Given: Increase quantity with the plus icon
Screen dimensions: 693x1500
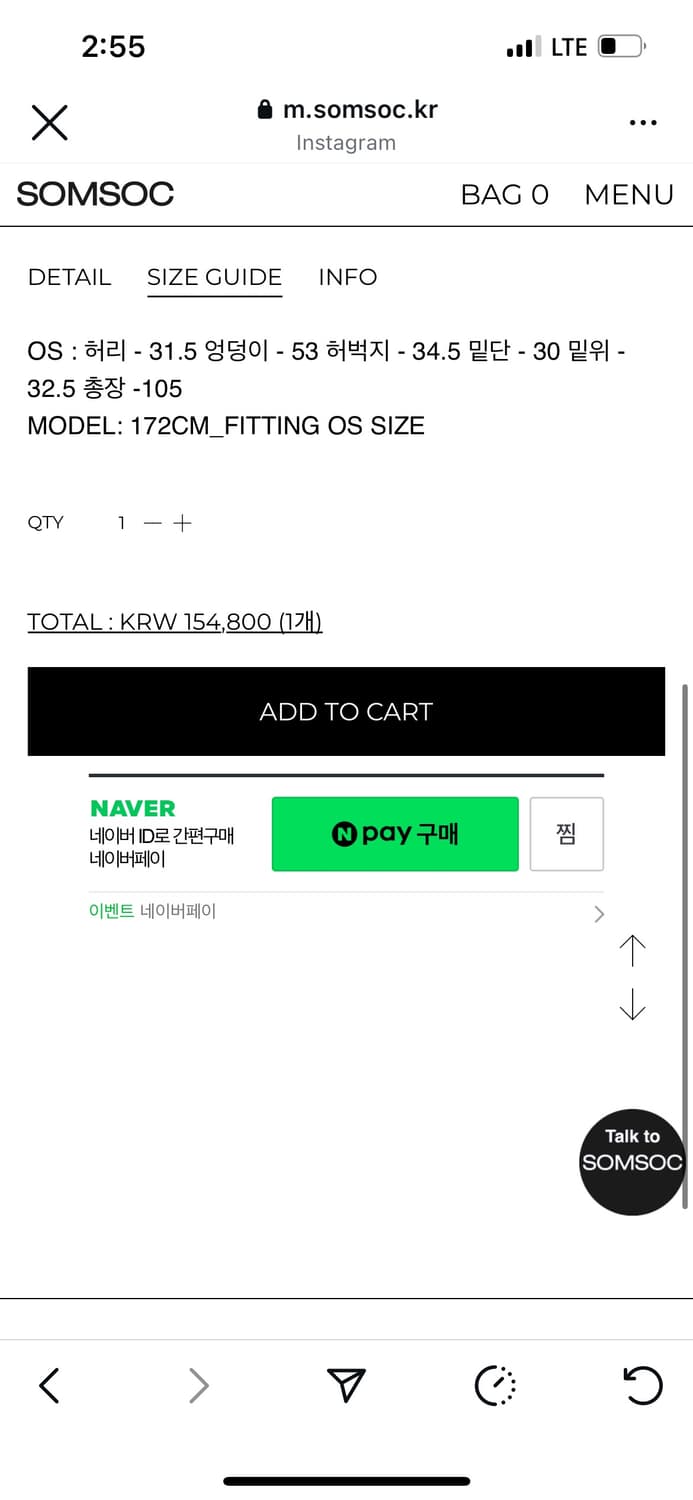Looking at the screenshot, I should 182,523.
